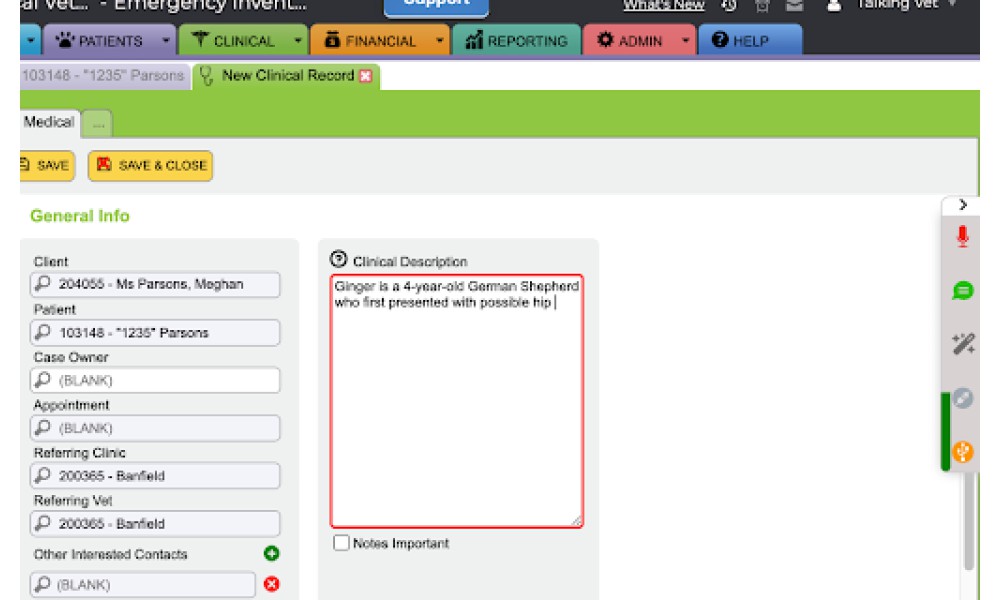Select the Medical sub-tab
1000x600 pixels.
[x=50, y=122]
